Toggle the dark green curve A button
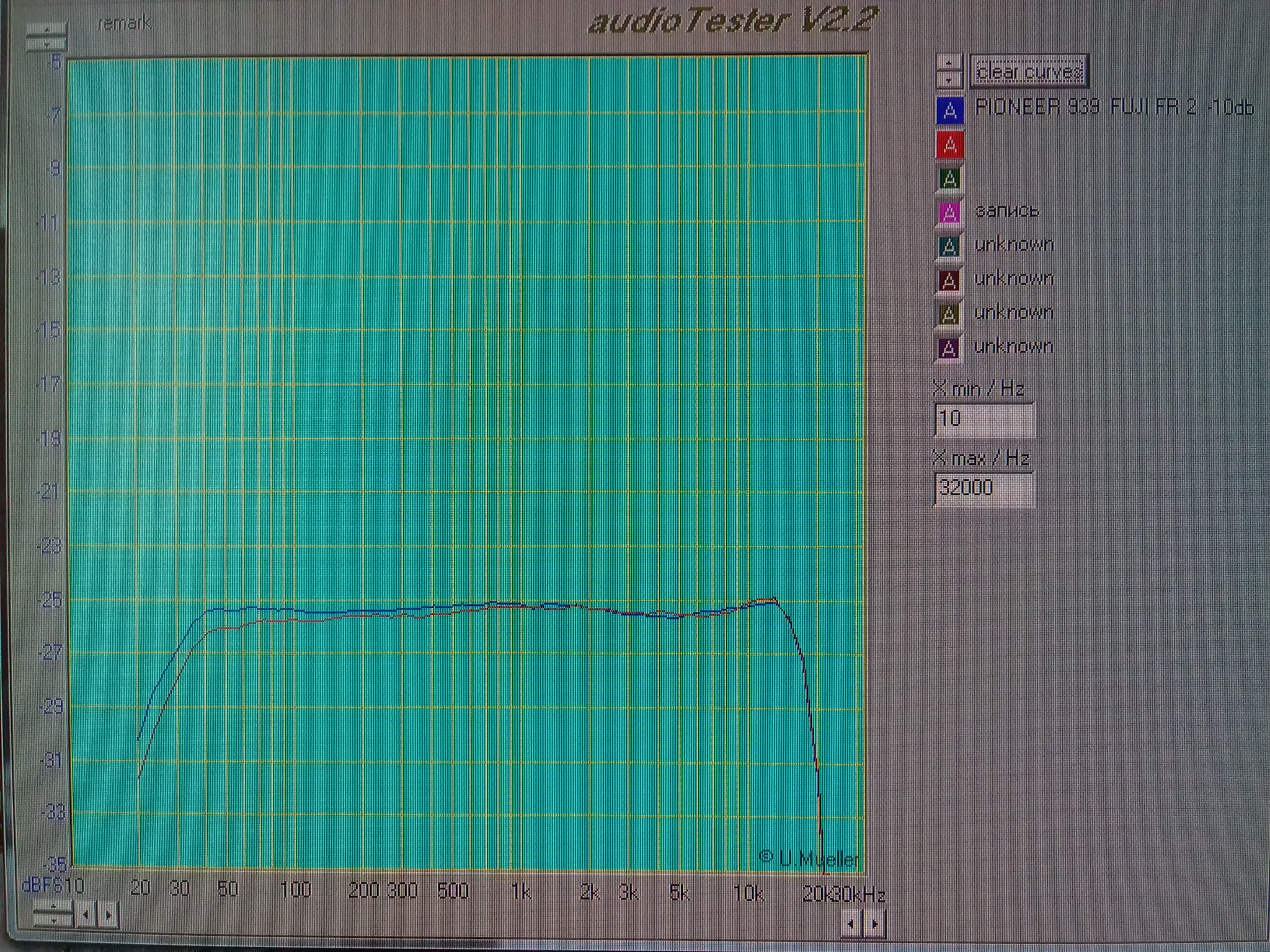The width and height of the screenshot is (1270, 952). (x=949, y=179)
